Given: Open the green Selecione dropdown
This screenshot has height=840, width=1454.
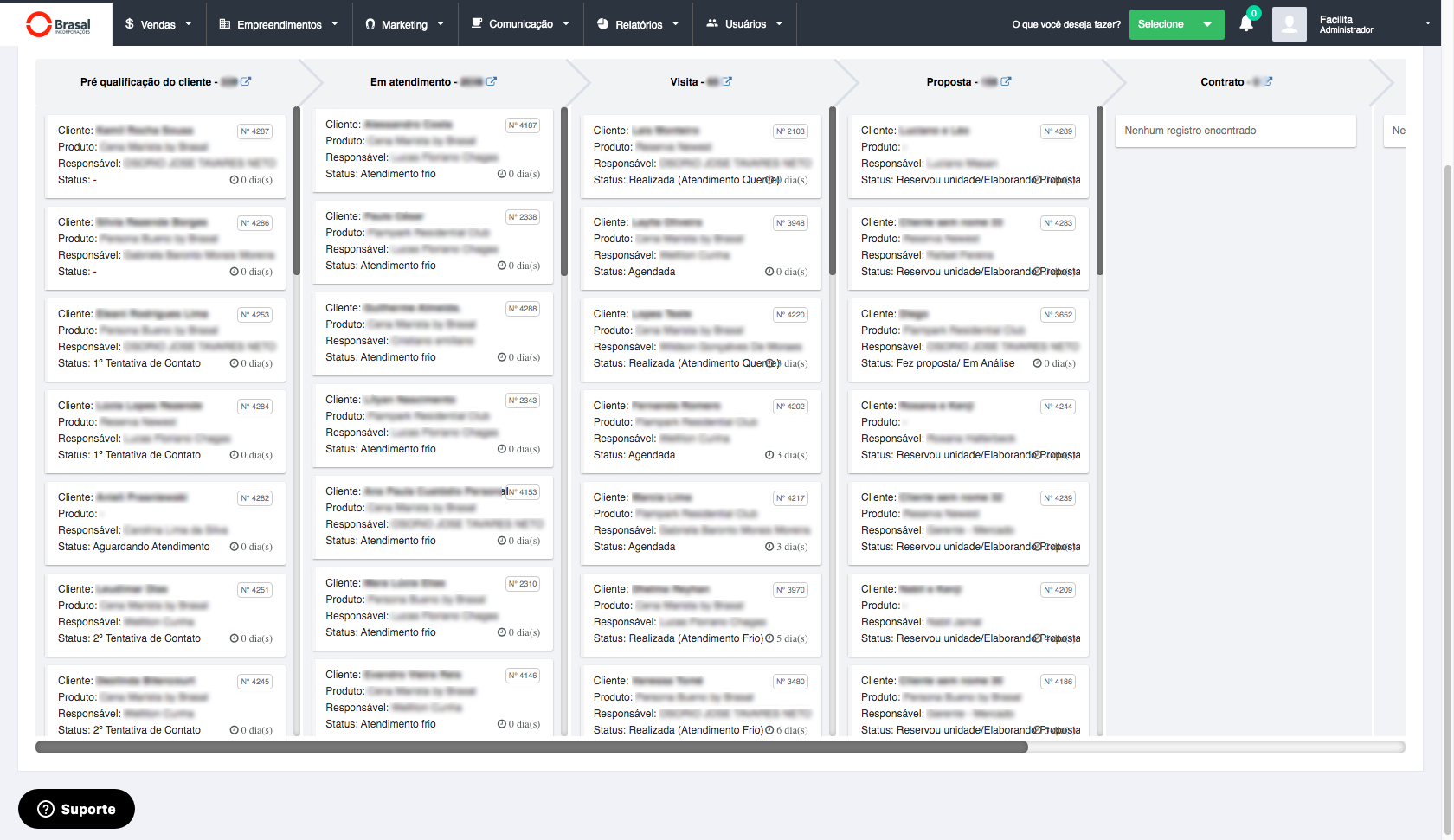Looking at the screenshot, I should [x=1175, y=24].
